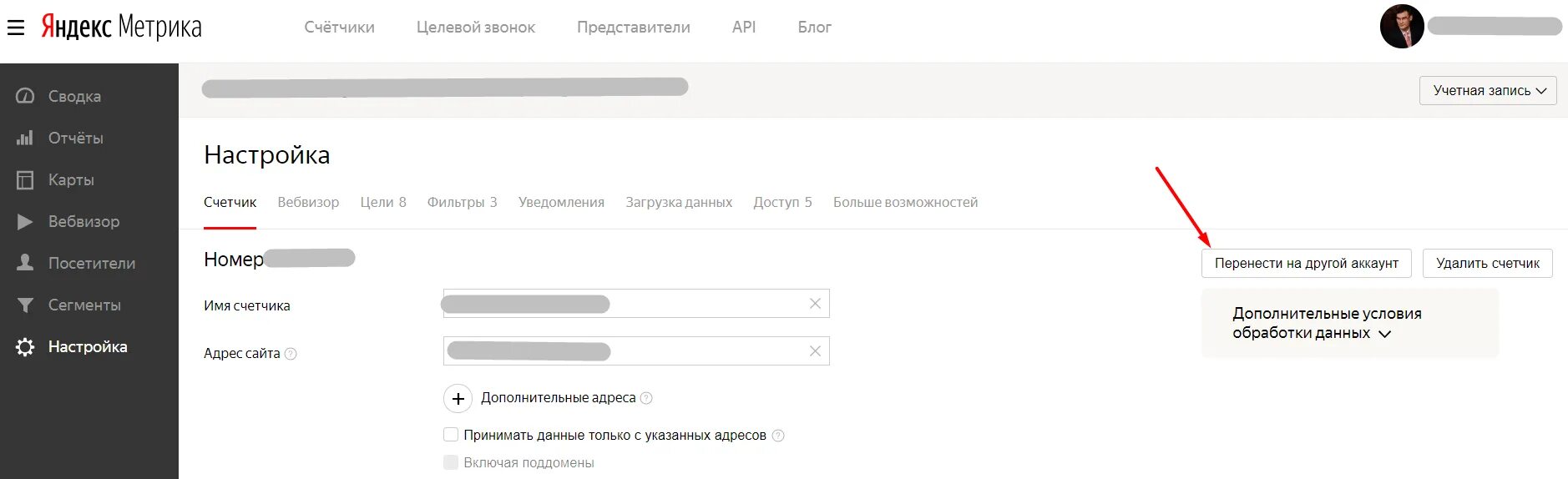
Task: Click the Настройка gear icon
Action: click(x=25, y=346)
